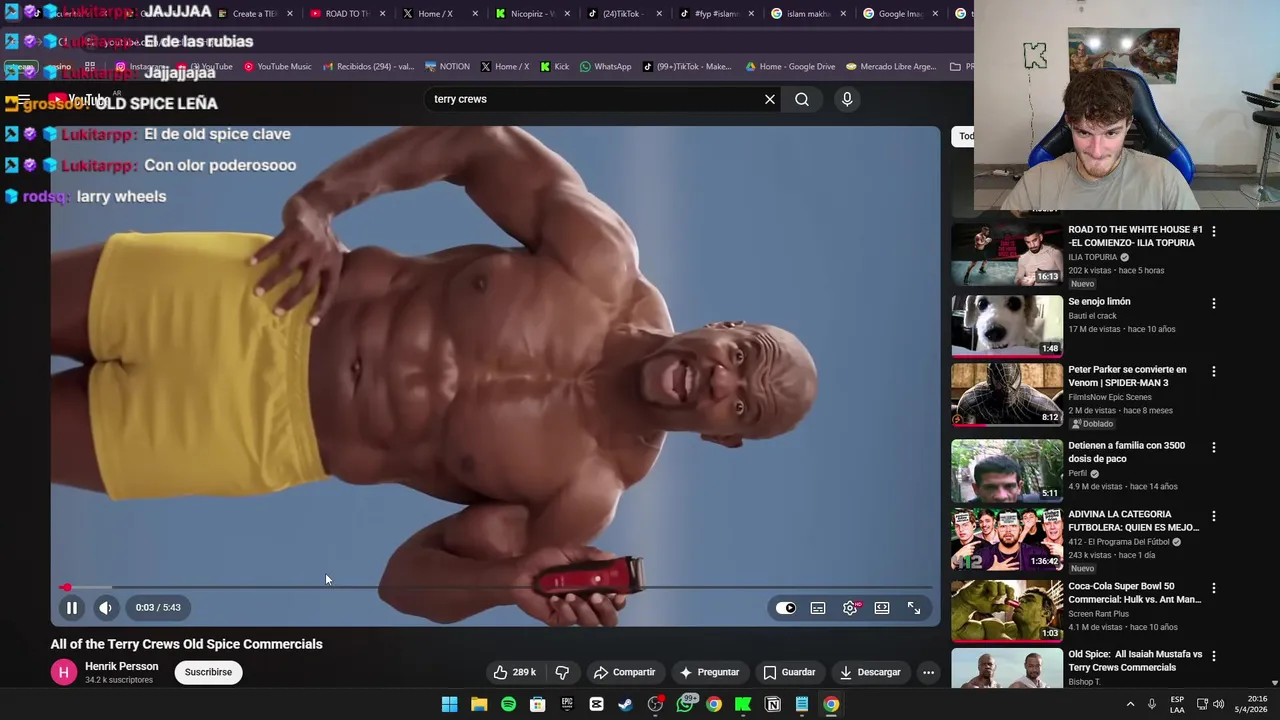Image resolution: width=1280 pixels, height=720 pixels.
Task: Open ADIVINA LA CATEGORIA FUTBOLERA thumbnail
Action: [x=1007, y=539]
